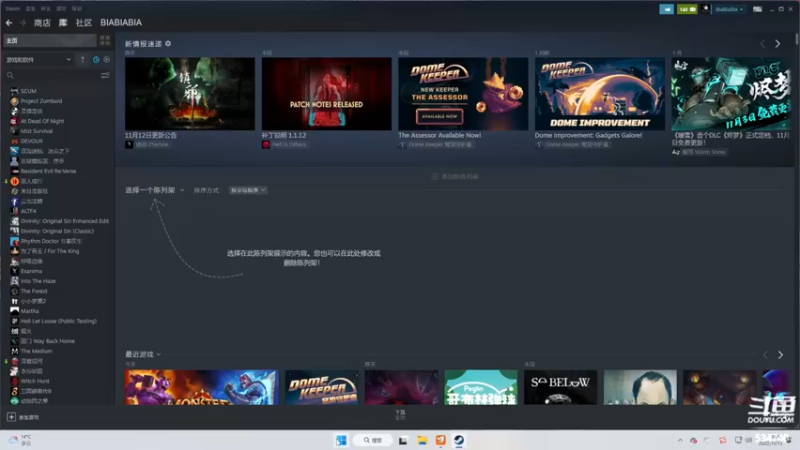
Task: Focus the library search field
Action: 51,76
